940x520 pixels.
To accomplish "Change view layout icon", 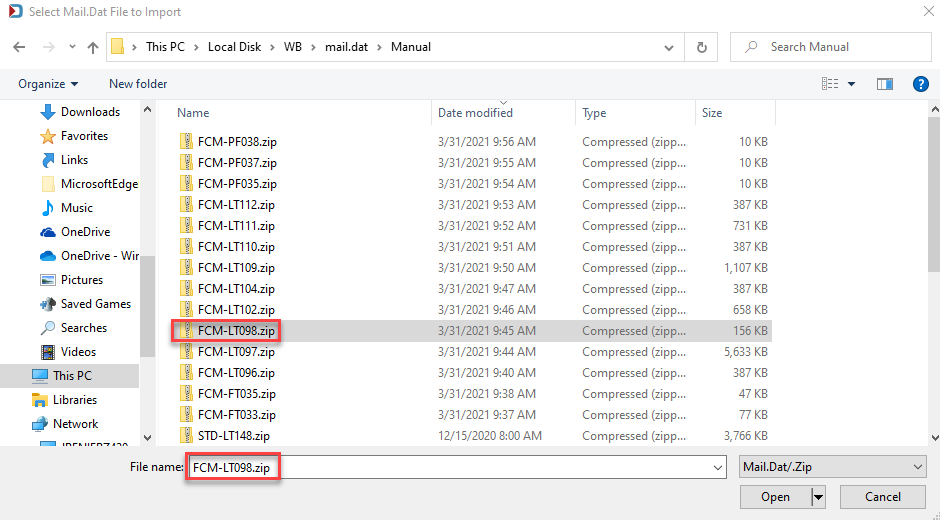I will [830, 84].
